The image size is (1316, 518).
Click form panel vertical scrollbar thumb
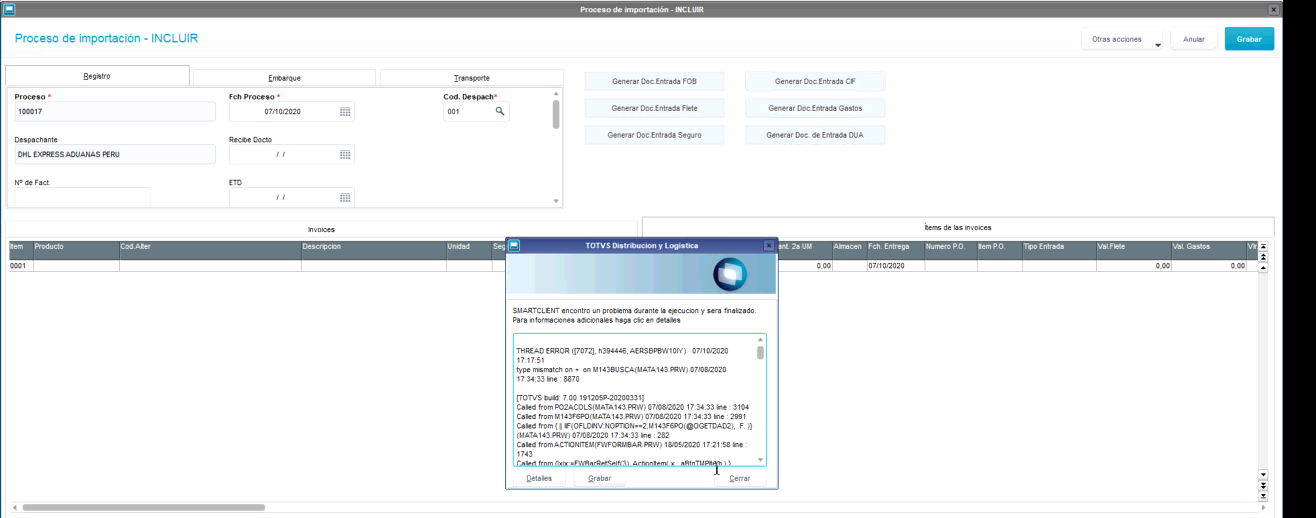click(x=556, y=114)
